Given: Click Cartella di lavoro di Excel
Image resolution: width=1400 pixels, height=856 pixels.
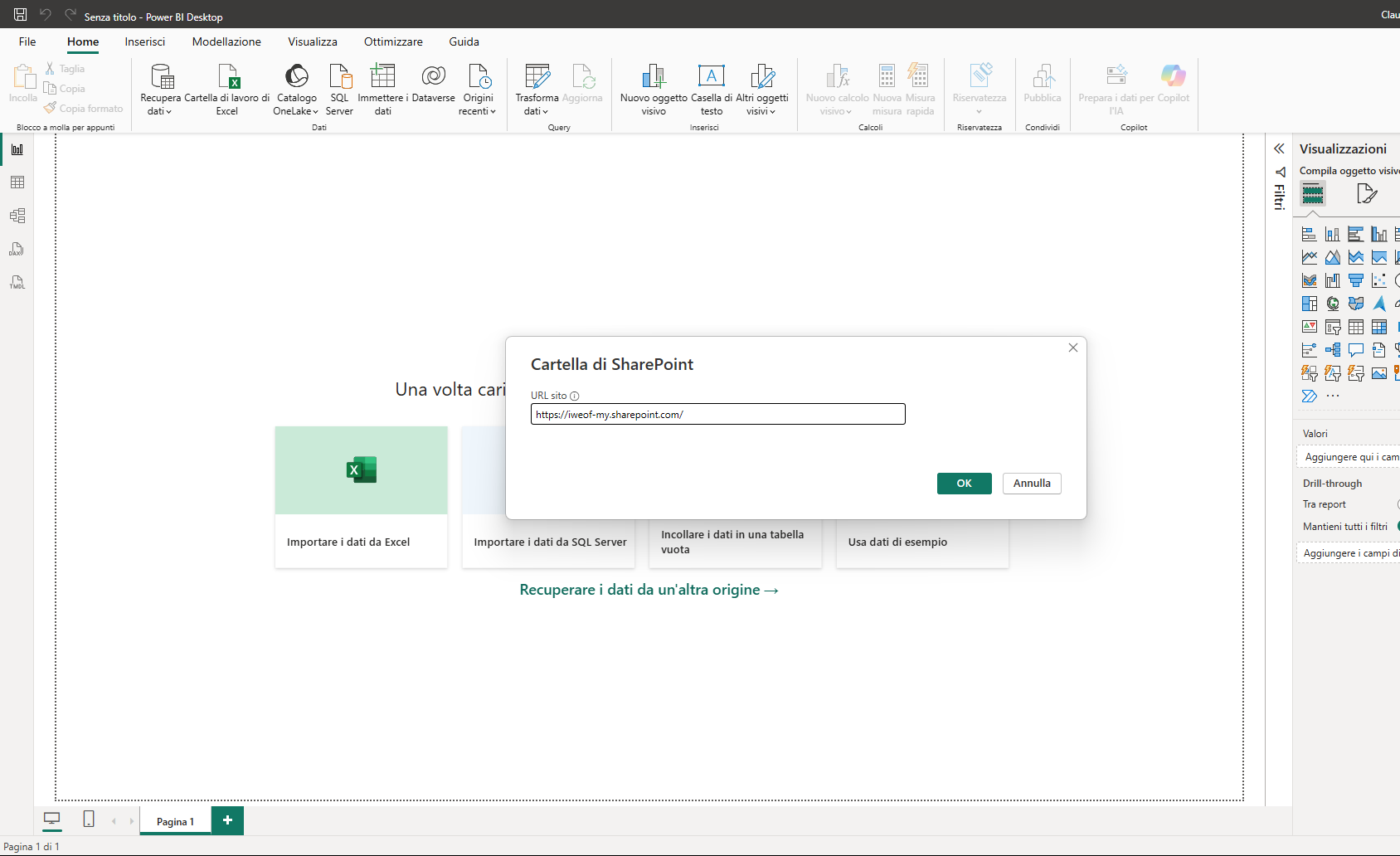Looking at the screenshot, I should [227, 90].
